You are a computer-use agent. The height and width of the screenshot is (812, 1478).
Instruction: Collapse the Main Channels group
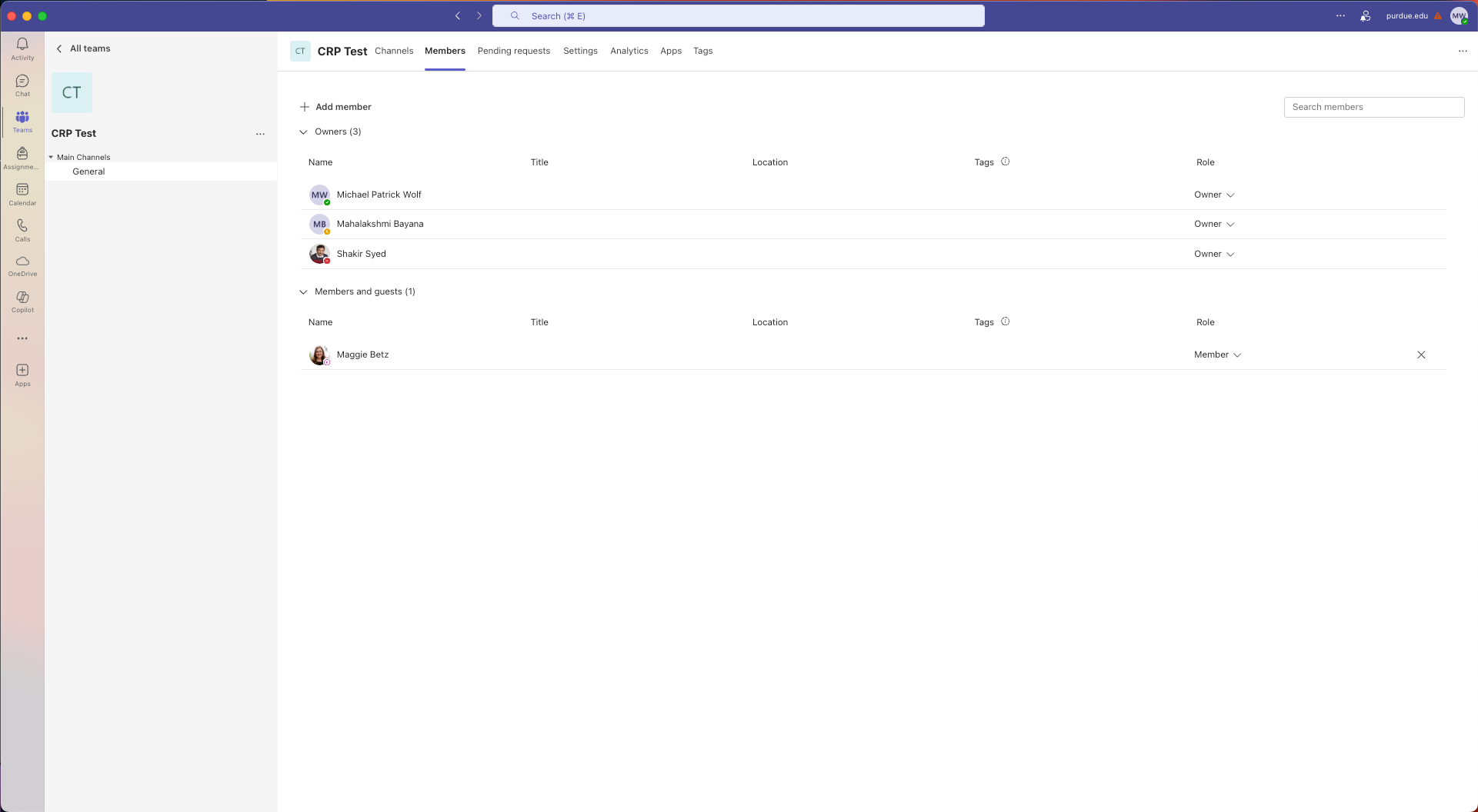52,157
